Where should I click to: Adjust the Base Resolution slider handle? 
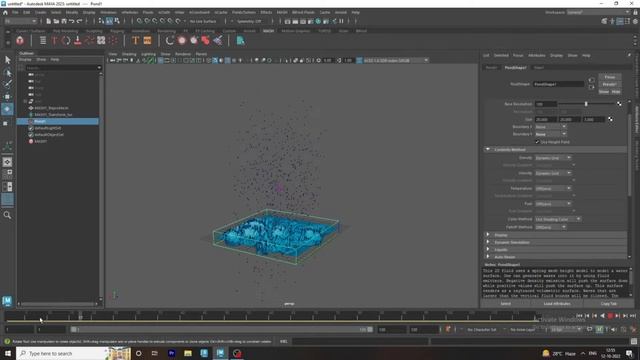[586, 104]
